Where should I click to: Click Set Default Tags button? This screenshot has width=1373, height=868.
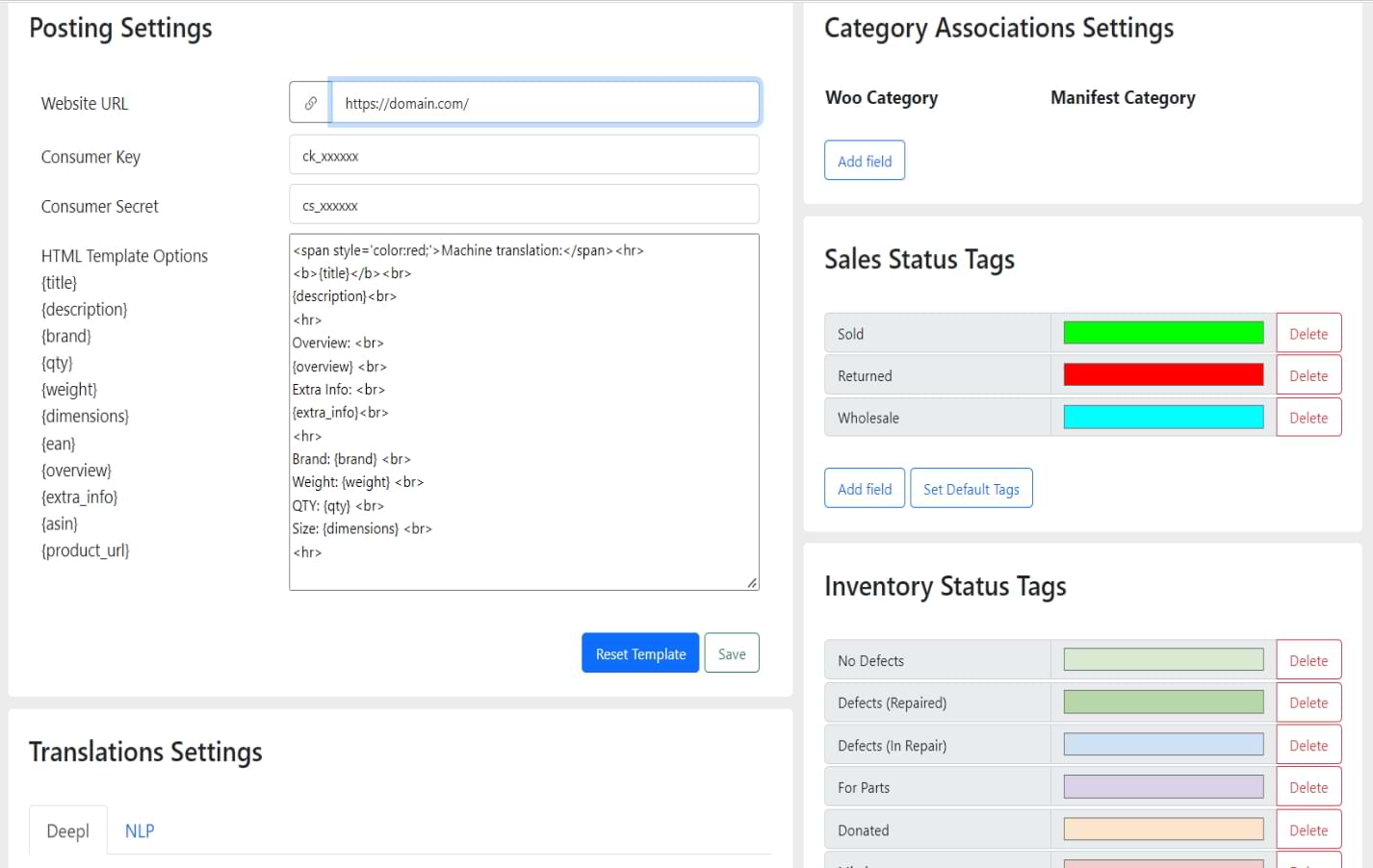(971, 489)
